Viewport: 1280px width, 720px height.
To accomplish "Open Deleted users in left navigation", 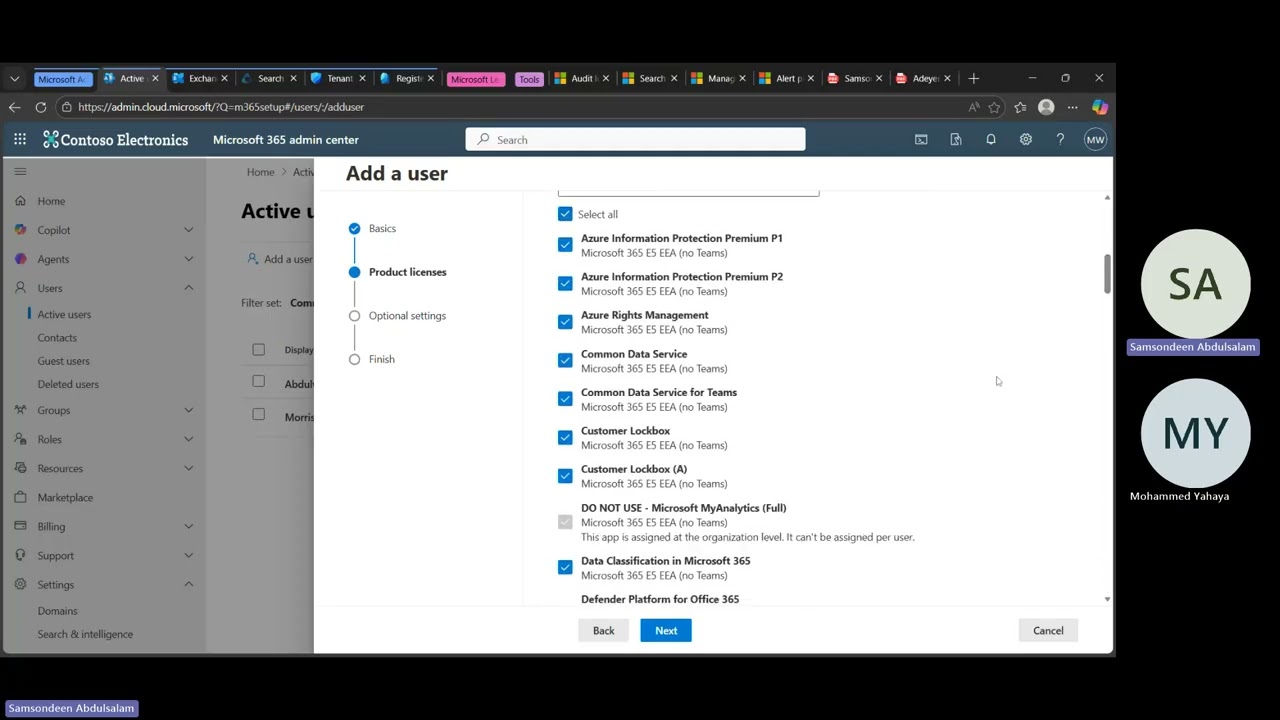I will tap(68, 384).
